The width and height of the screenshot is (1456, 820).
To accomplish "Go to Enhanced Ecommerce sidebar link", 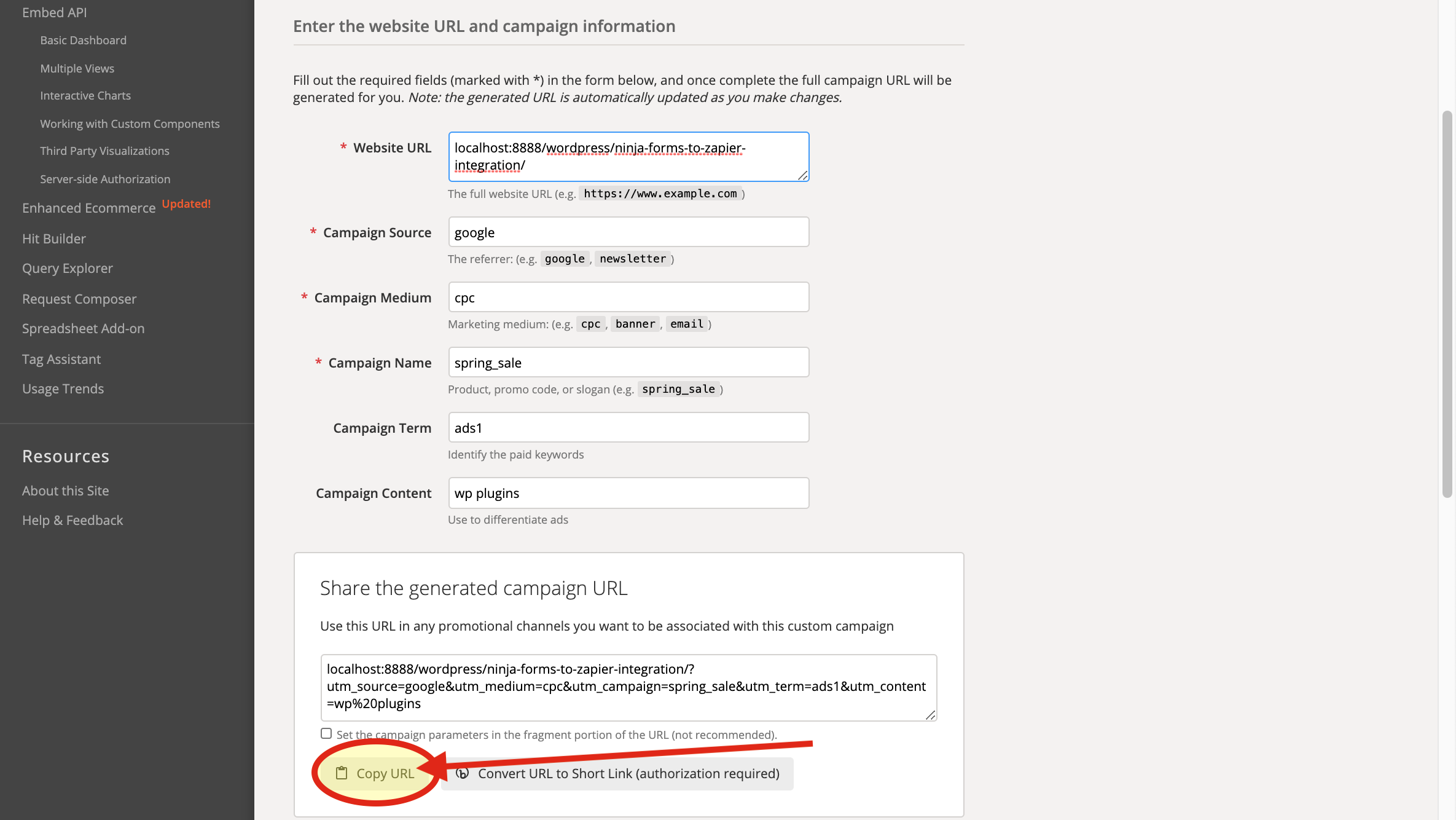I will click(x=89, y=208).
